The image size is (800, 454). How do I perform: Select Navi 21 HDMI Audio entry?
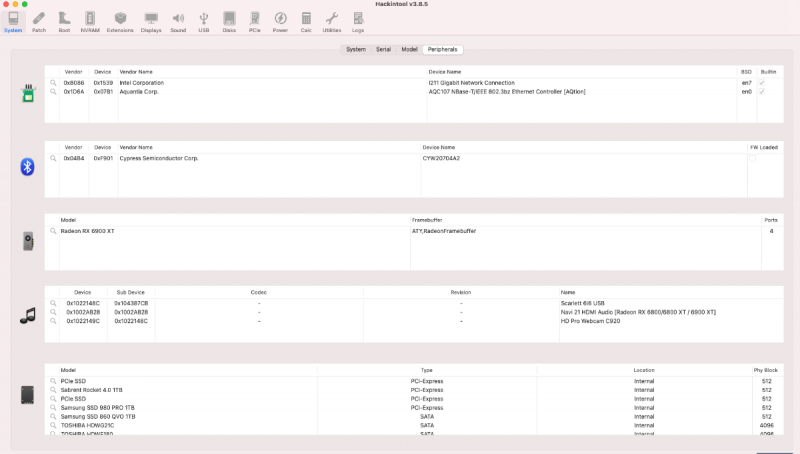(638, 312)
